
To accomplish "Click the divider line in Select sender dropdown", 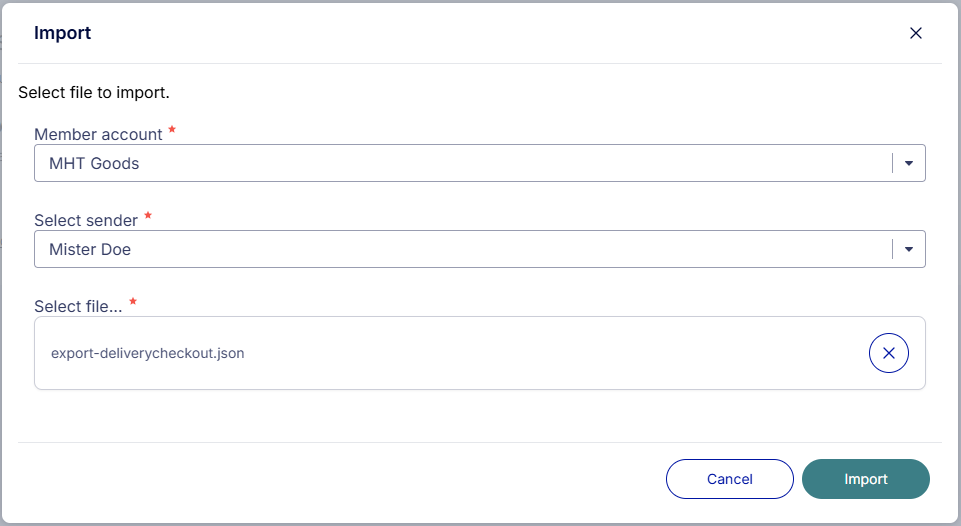I will pyautogui.click(x=892, y=249).
